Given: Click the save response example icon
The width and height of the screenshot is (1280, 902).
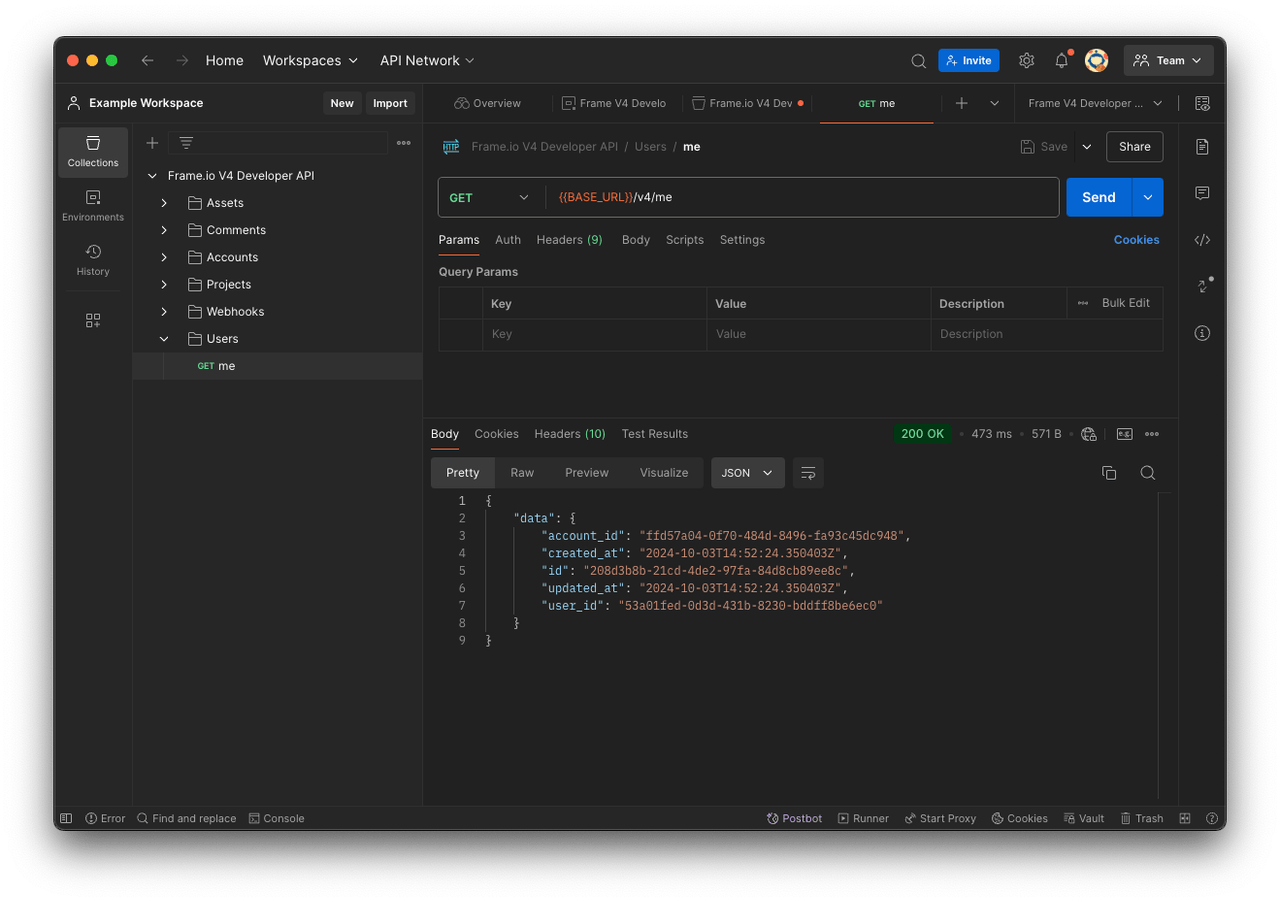Looking at the screenshot, I should click(1124, 434).
